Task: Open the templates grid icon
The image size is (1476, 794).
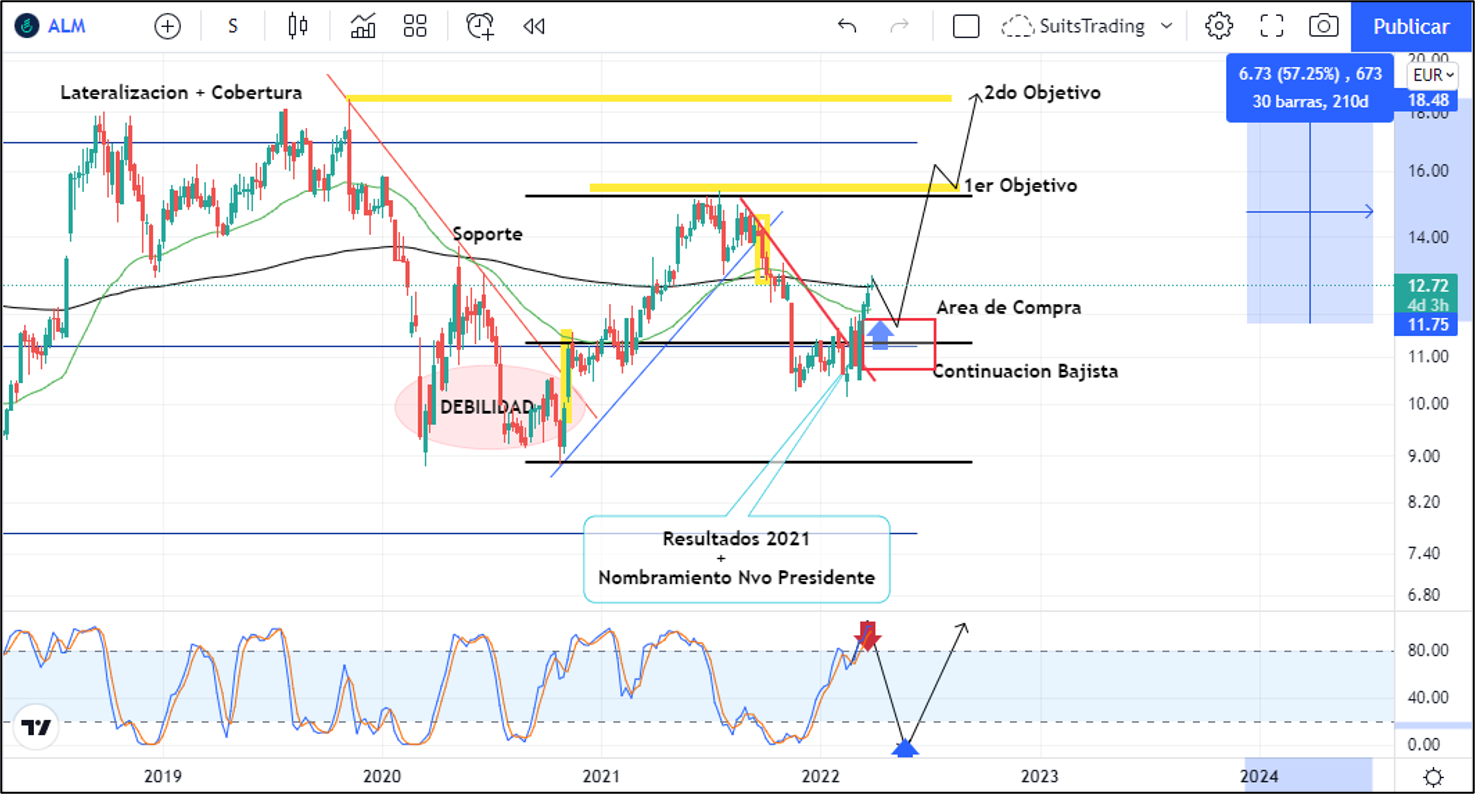Action: click(x=415, y=27)
